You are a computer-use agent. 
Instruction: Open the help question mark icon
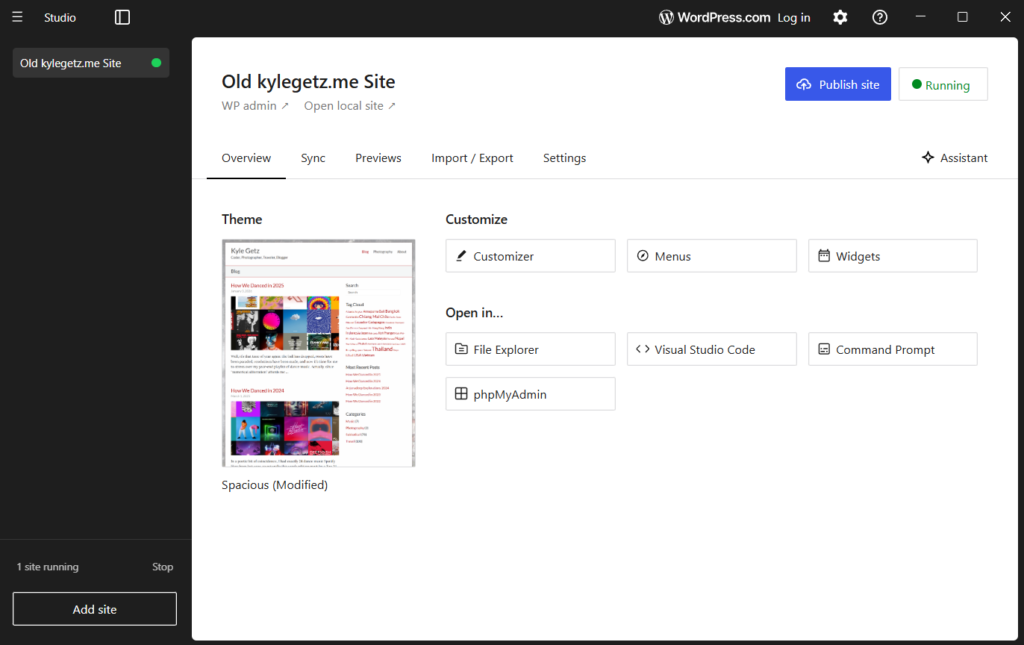[x=880, y=18]
